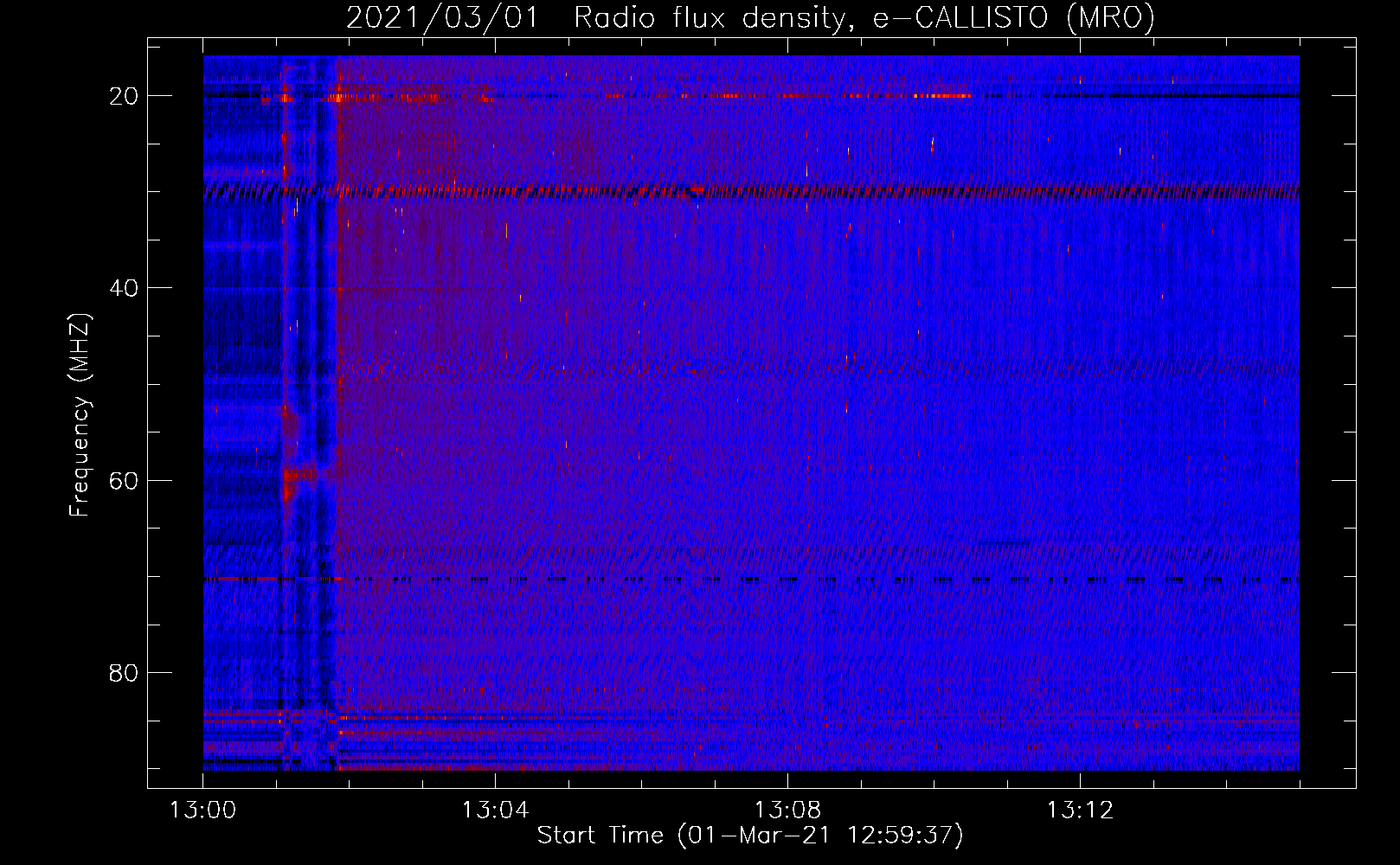Screen dimensions: 1400x865
Task: Click the '13:12' time tick label
Action: click(1080, 811)
